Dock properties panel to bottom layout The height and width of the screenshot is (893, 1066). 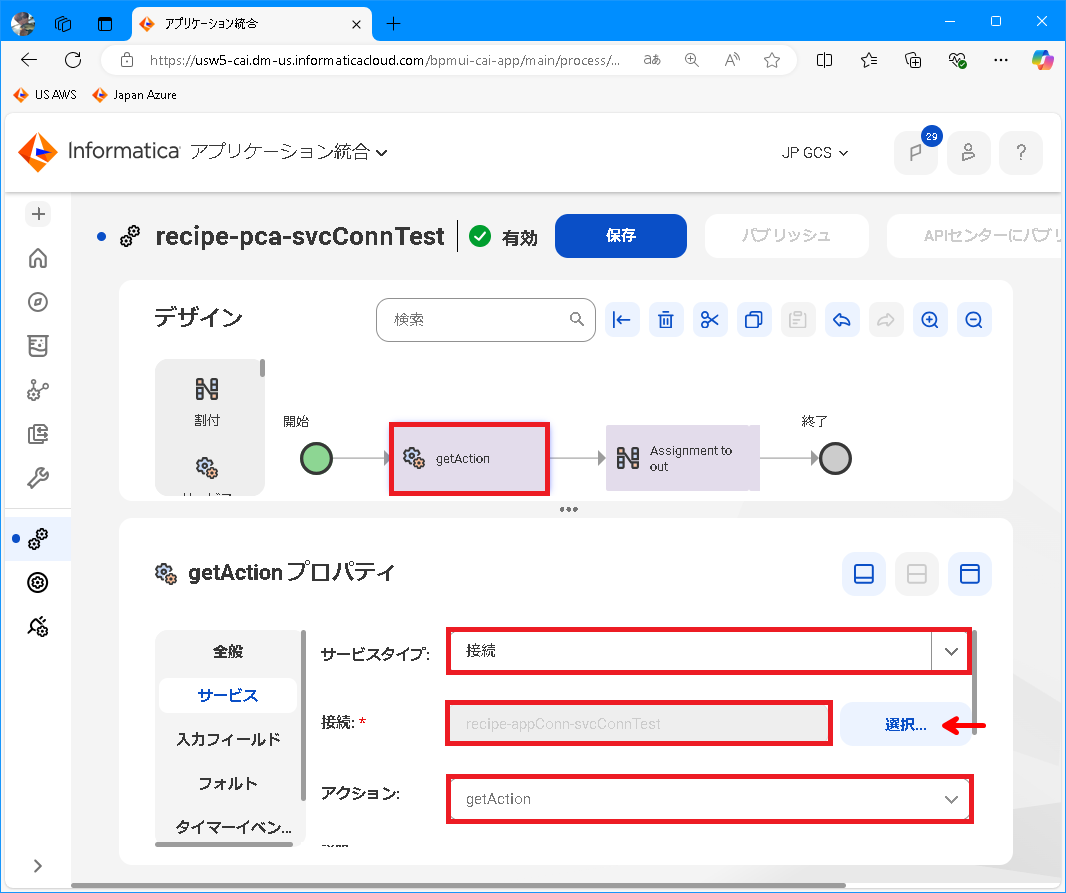(863, 574)
